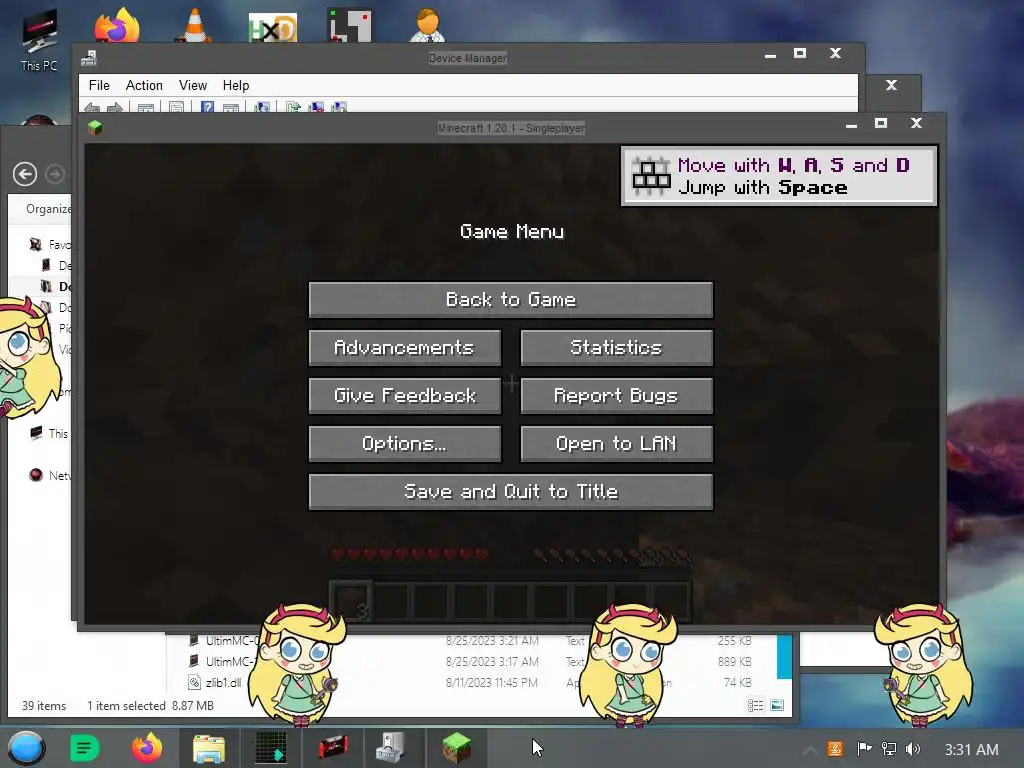This screenshot has height=768, width=1024.
Task: Click the Device Manager title bar icon
Action: click(x=89, y=58)
